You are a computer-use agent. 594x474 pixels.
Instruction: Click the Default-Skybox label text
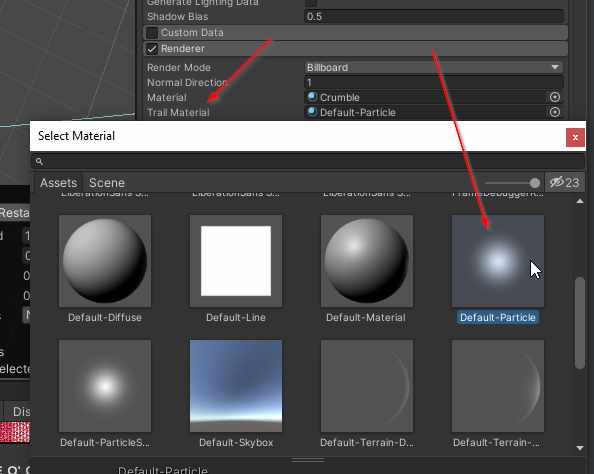(x=236, y=443)
